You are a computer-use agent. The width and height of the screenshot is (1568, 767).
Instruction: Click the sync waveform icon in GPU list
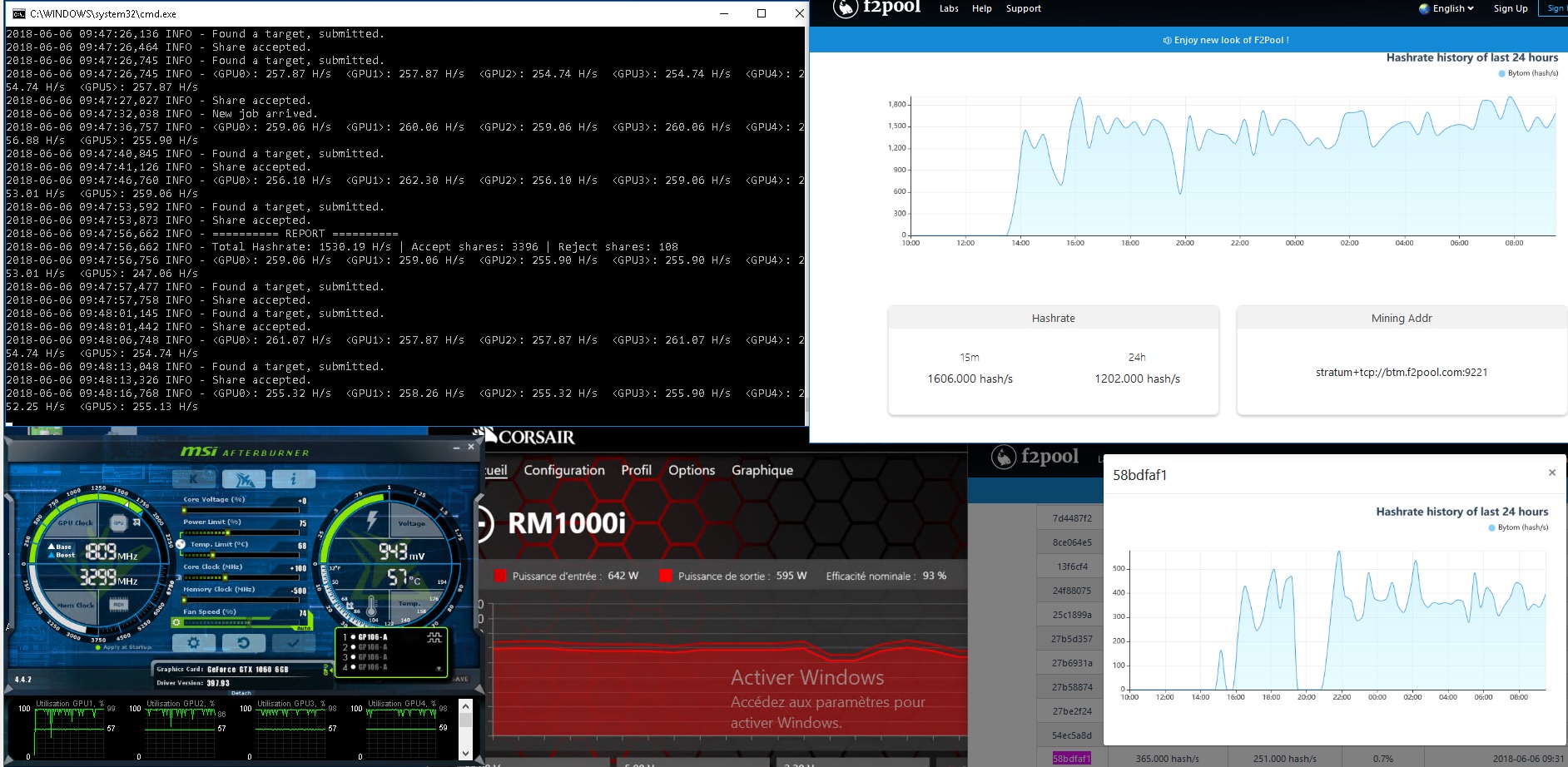click(434, 637)
